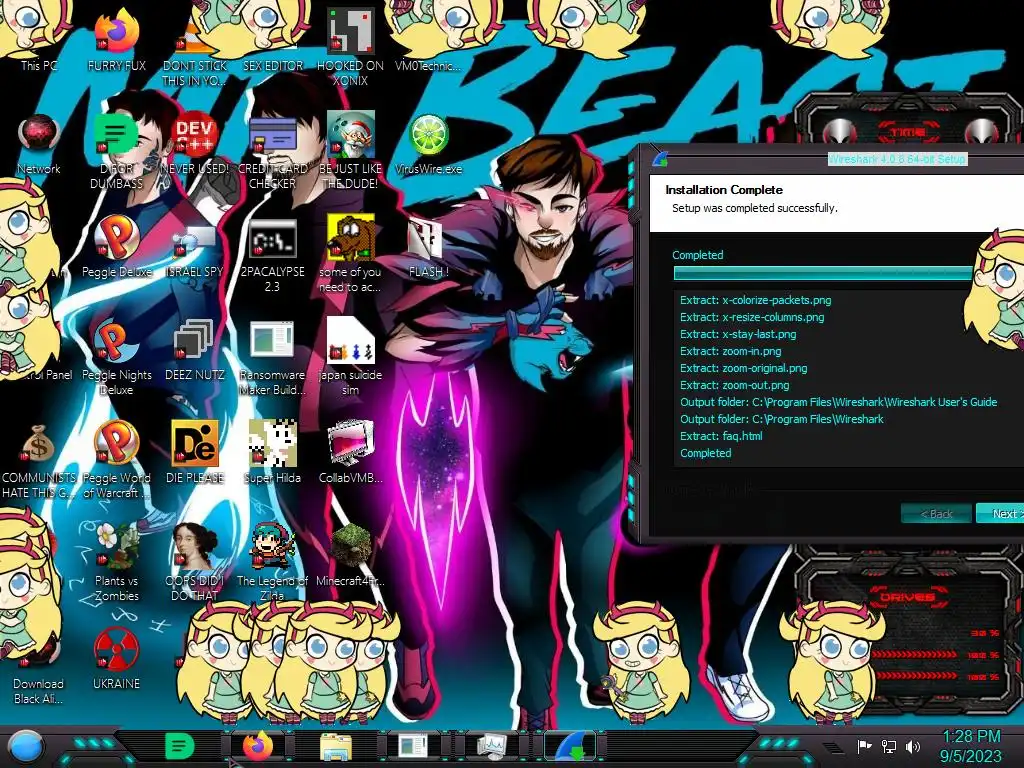1024x768 pixels.
Task: Select the DEEZ NUTZ desktop icon
Action: click(x=194, y=350)
